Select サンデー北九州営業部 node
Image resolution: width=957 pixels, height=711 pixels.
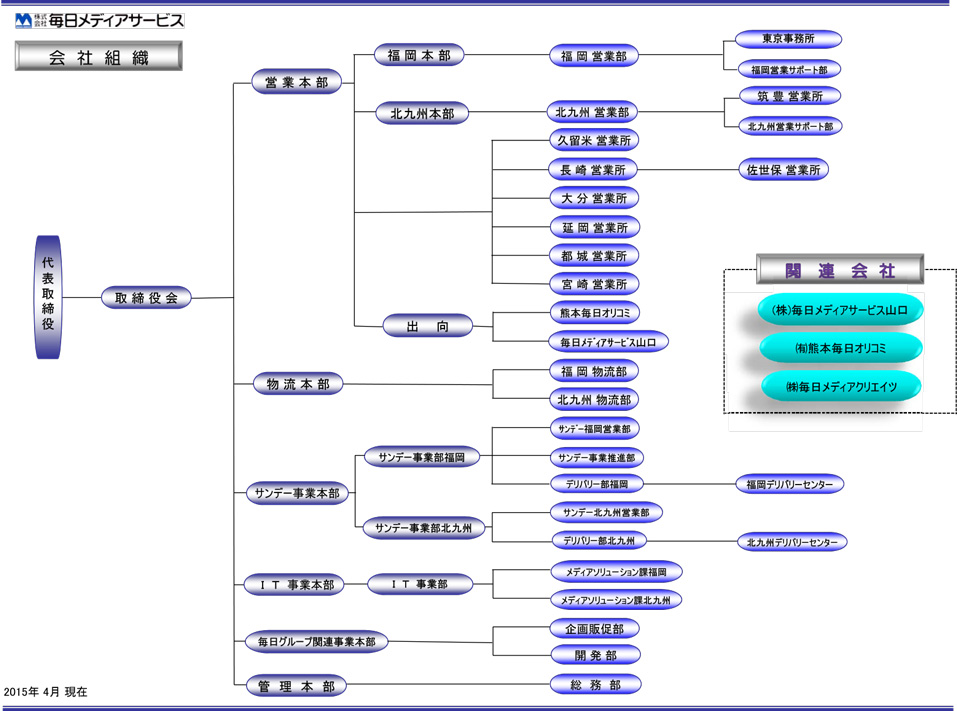pos(607,512)
